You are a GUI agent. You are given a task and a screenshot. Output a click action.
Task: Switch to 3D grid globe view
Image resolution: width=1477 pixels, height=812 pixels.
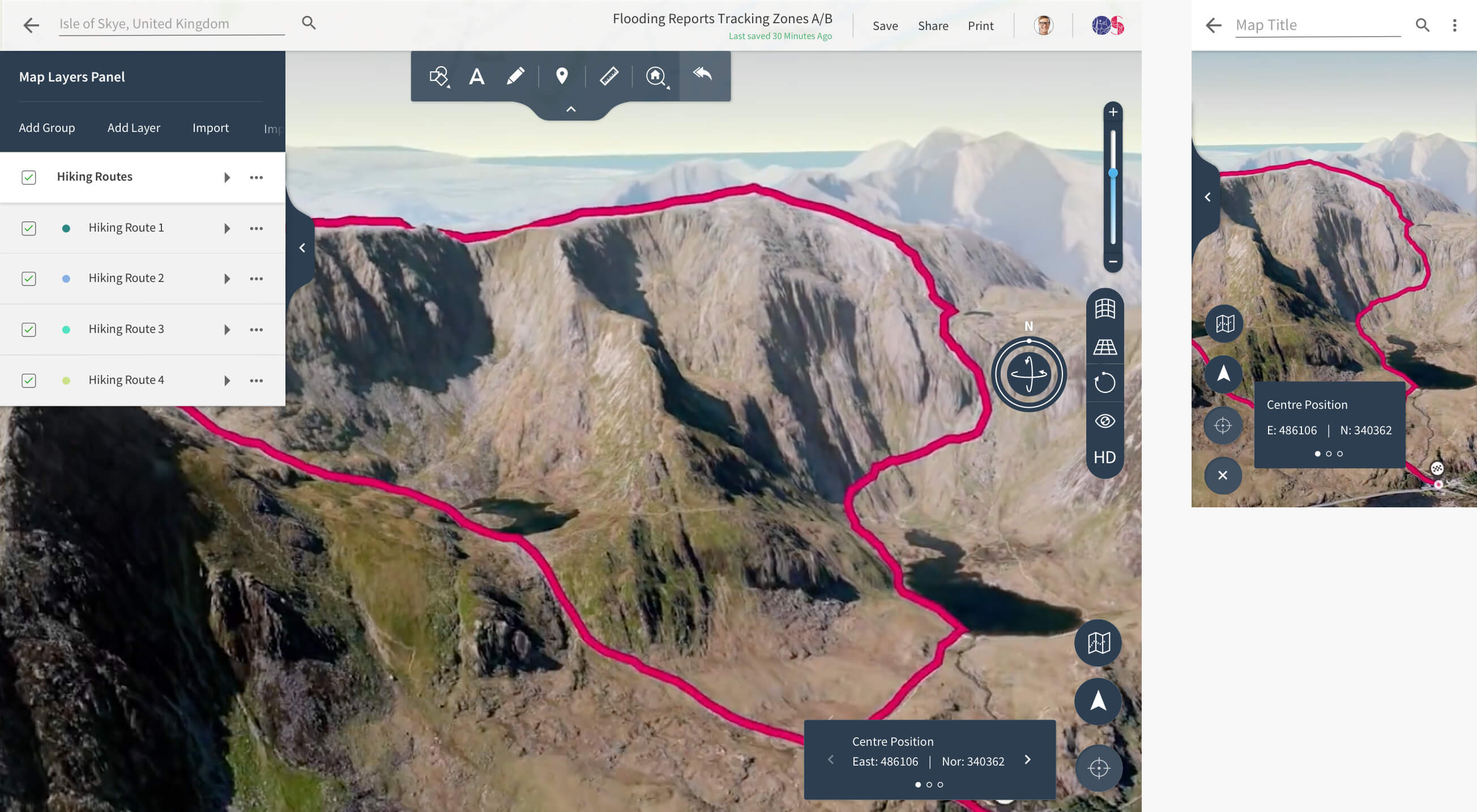pos(1105,309)
